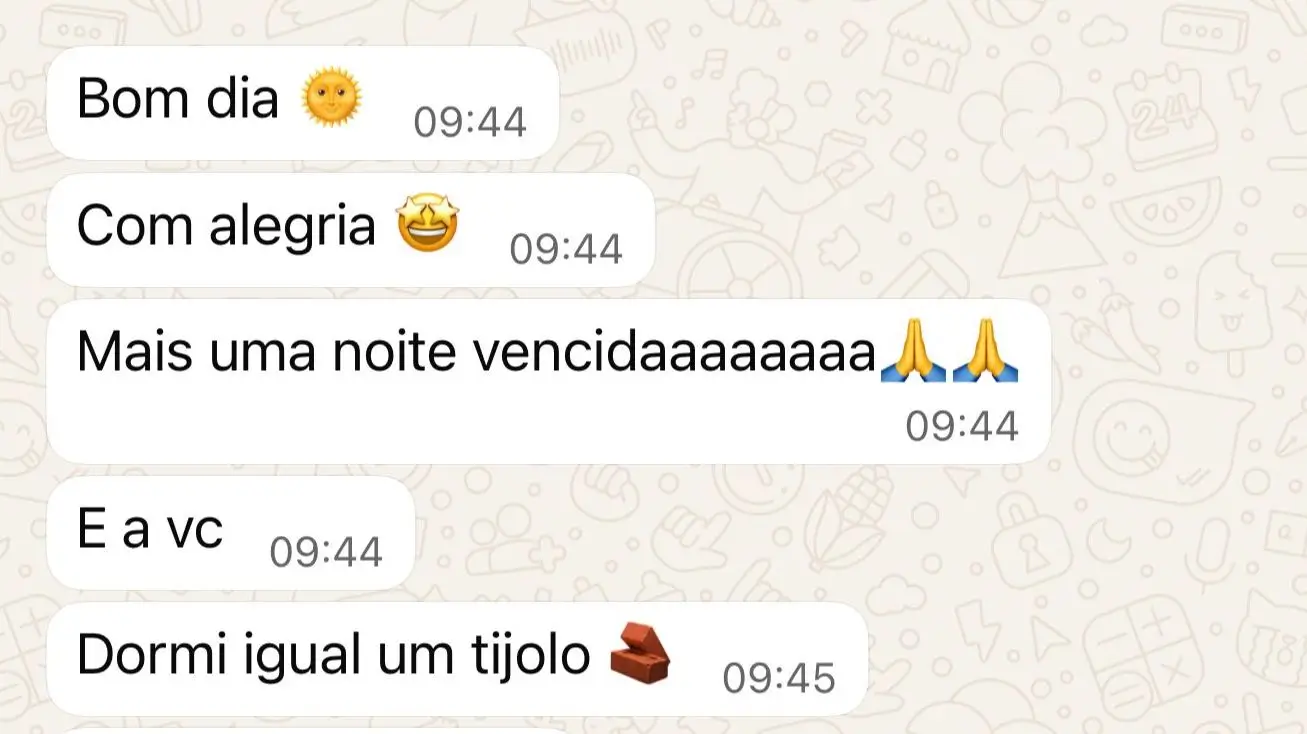Click the 09:44 timestamp on Bom dia message

click(470, 122)
